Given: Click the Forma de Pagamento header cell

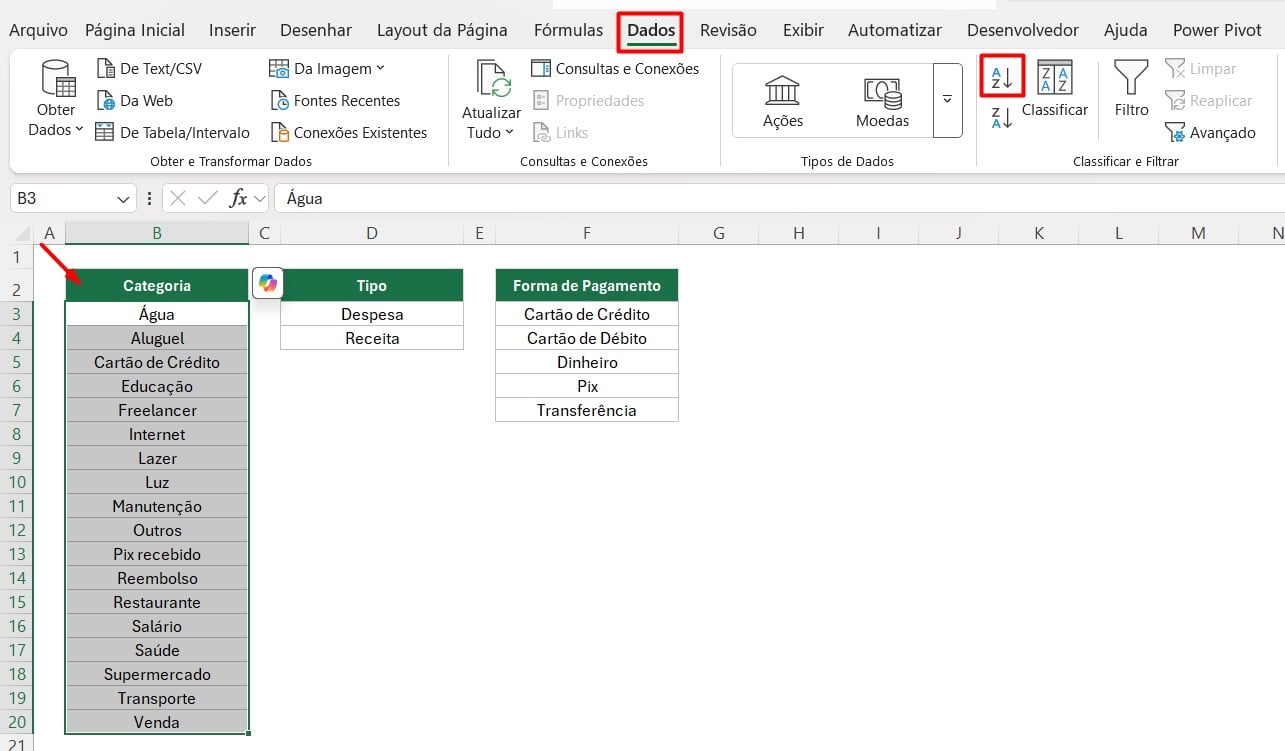Looking at the screenshot, I should click(587, 285).
